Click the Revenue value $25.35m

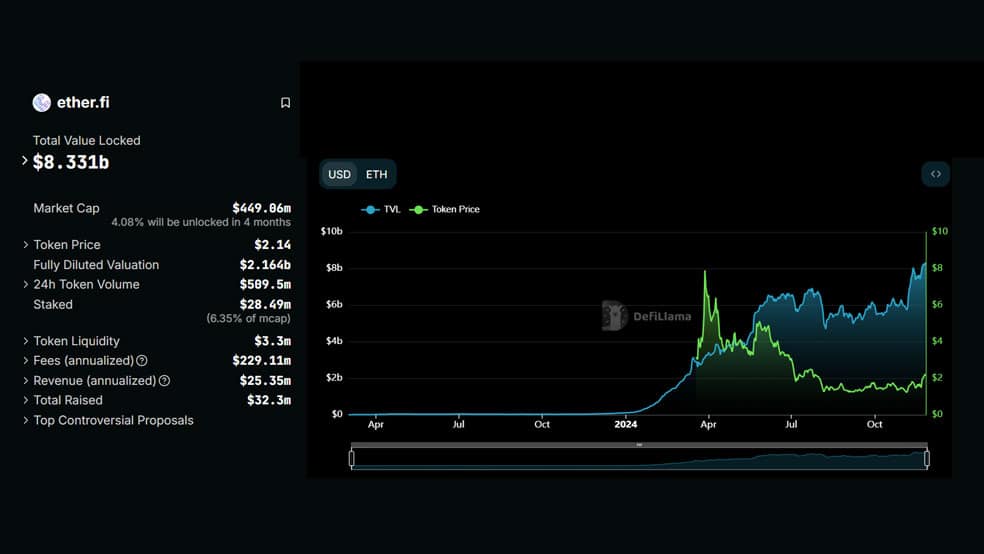pyautogui.click(x=265, y=381)
